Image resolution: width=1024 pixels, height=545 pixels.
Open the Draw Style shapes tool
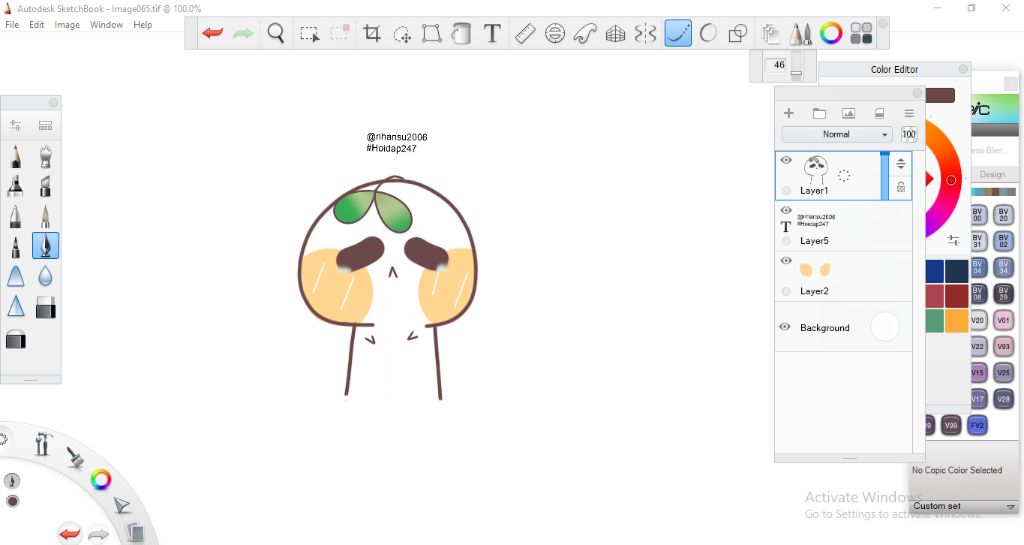738,33
